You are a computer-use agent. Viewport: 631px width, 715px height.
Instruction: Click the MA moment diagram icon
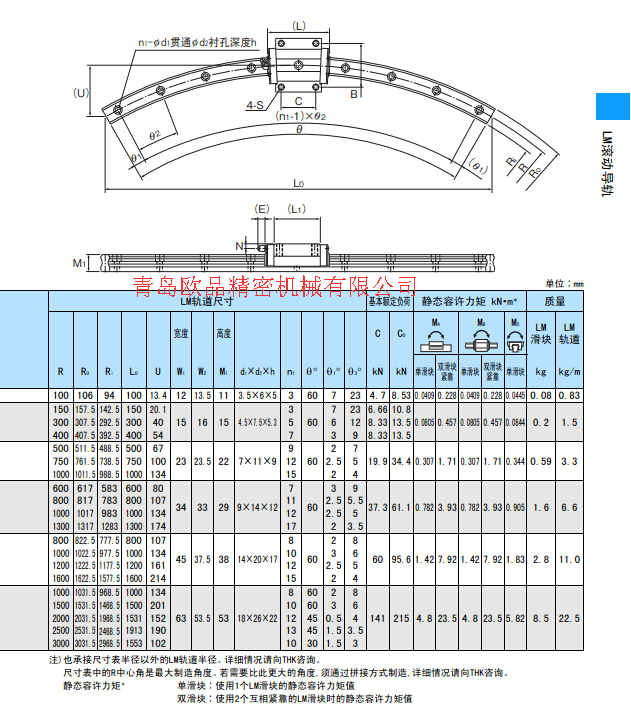tap(436, 342)
